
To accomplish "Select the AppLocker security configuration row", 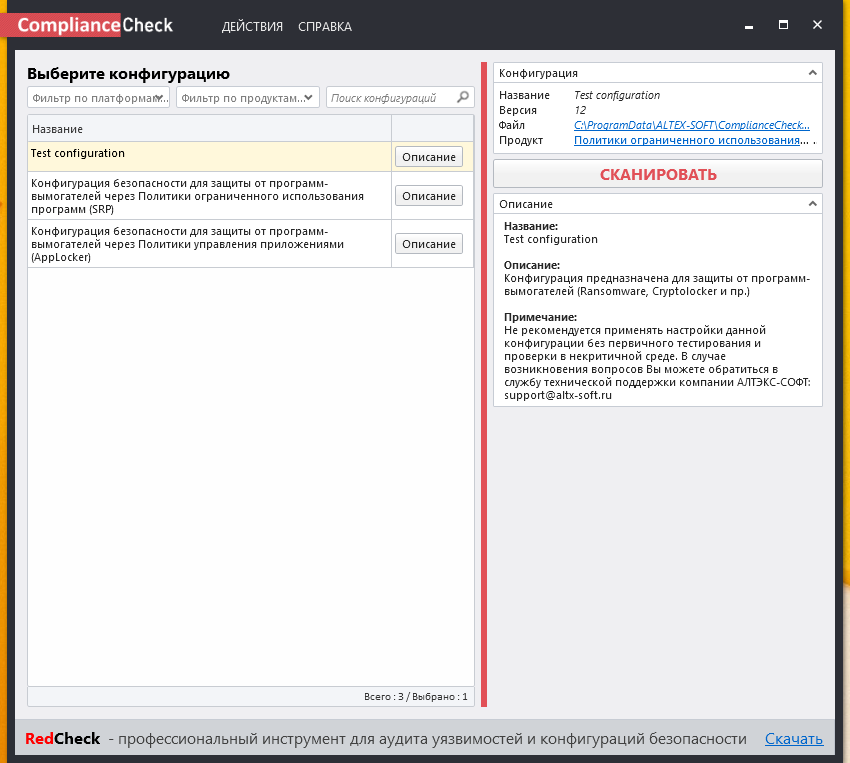I will pyautogui.click(x=209, y=244).
